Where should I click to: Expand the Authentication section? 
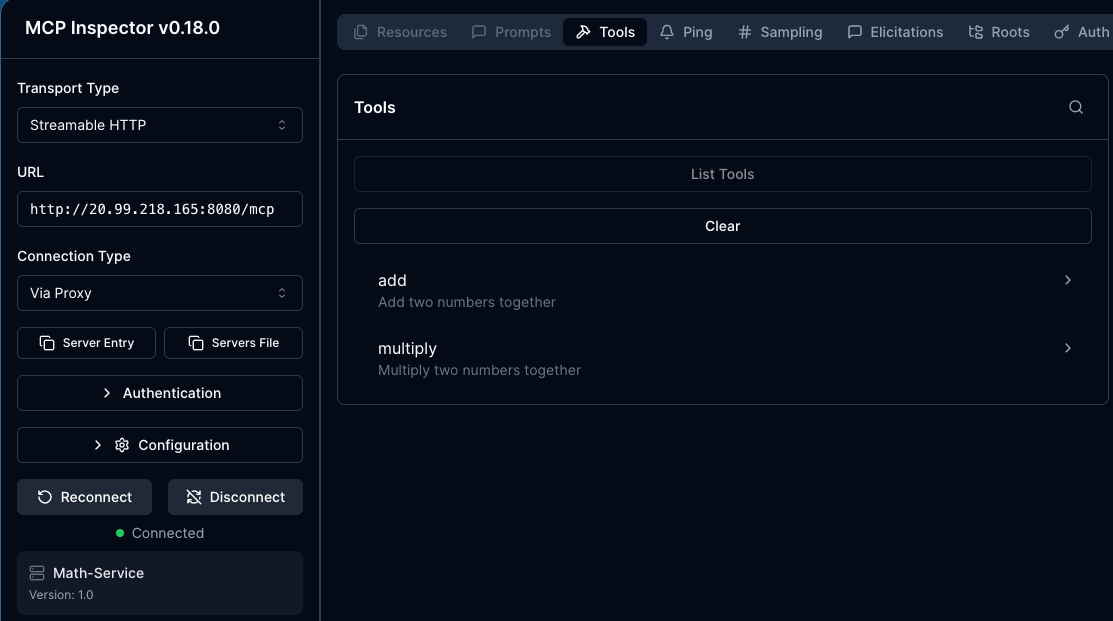[160, 393]
